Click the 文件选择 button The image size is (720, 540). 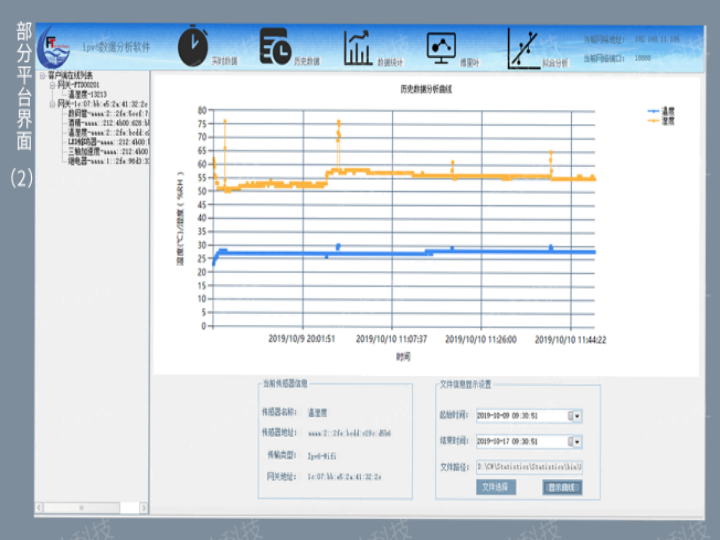496,487
